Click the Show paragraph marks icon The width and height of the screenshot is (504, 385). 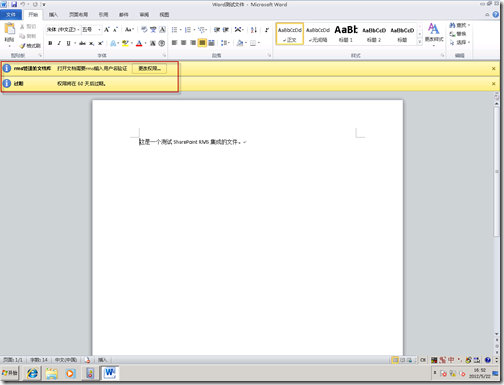point(267,30)
